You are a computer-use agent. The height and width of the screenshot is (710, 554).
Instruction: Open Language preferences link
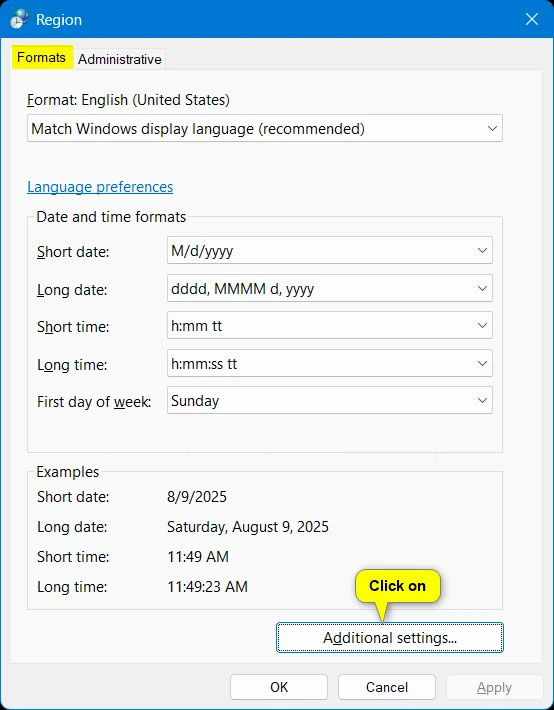[100, 187]
